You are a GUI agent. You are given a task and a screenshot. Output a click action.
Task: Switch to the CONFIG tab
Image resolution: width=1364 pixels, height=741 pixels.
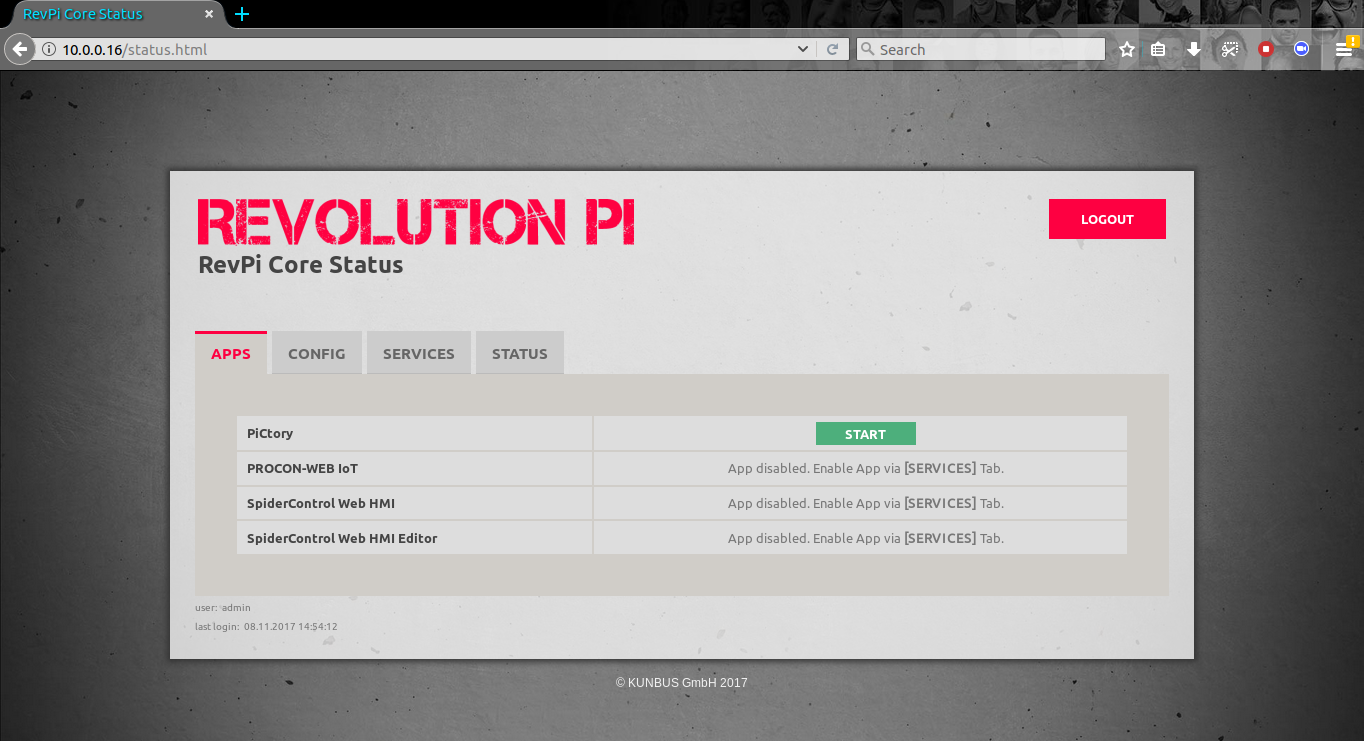coord(316,352)
